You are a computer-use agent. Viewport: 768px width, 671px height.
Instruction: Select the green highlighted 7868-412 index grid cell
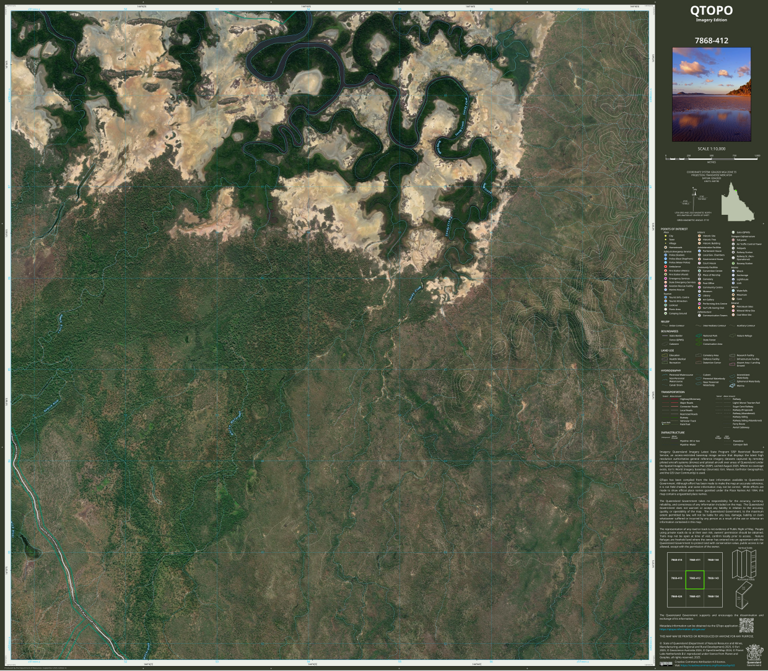click(695, 579)
